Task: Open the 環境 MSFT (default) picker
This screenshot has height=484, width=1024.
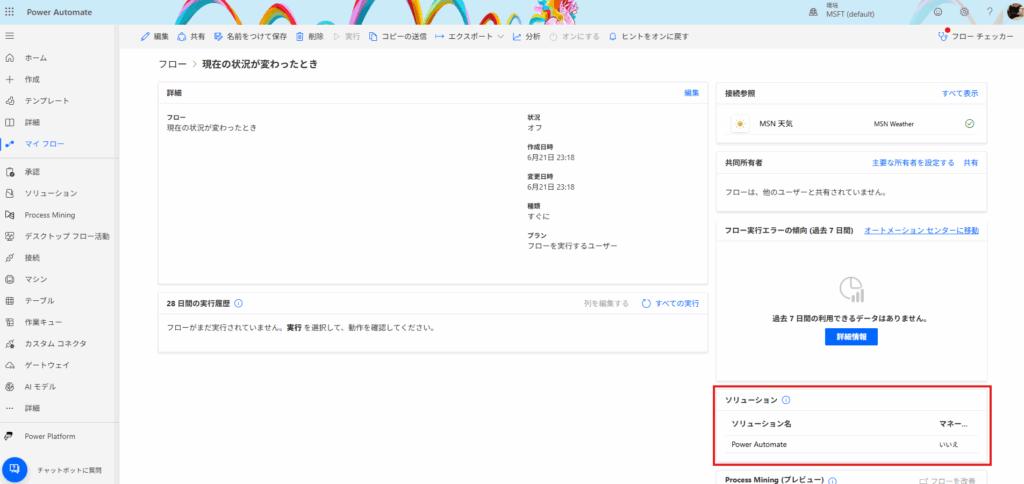Action: click(842, 12)
